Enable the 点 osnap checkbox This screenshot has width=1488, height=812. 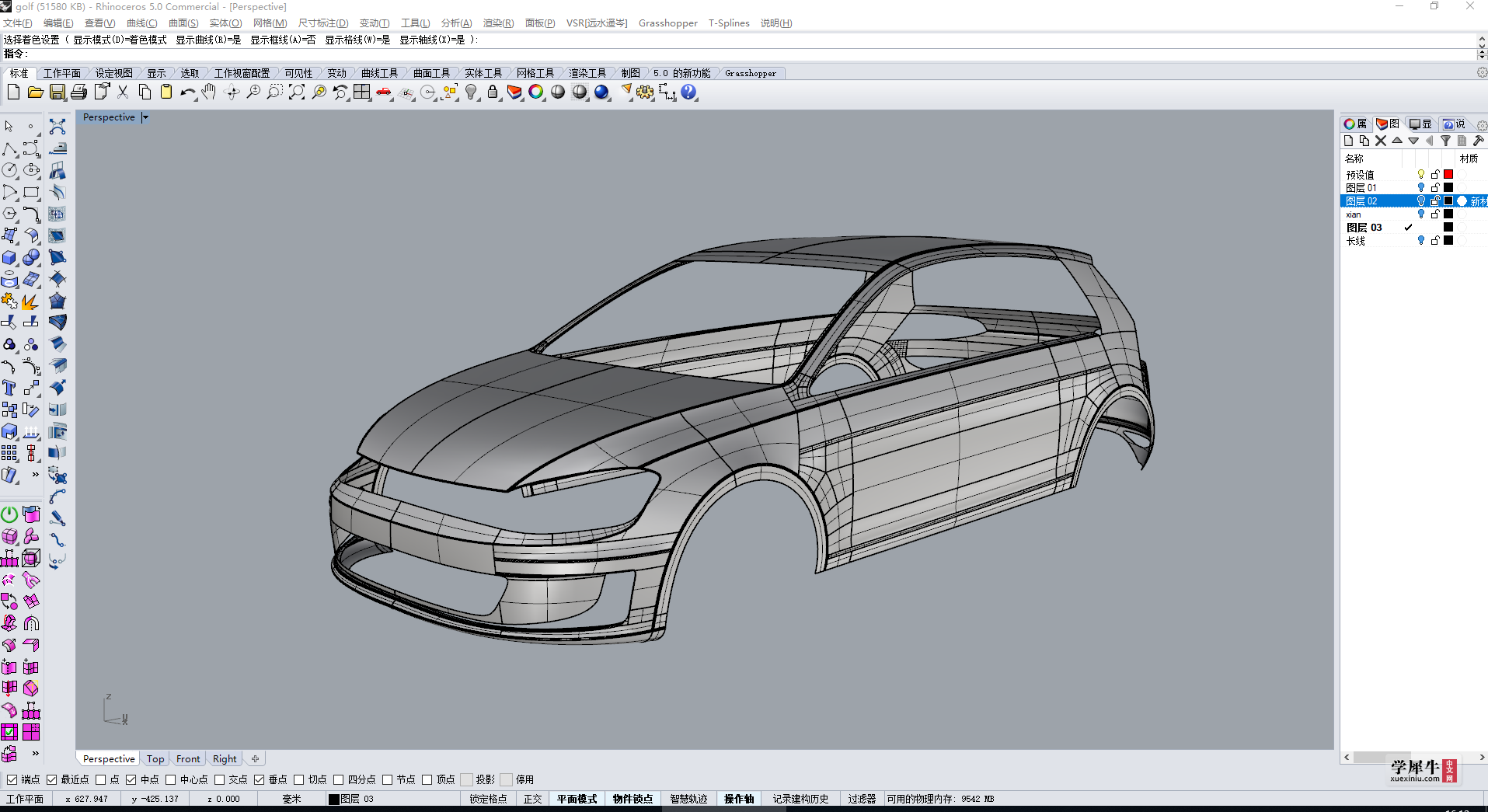pos(100,779)
